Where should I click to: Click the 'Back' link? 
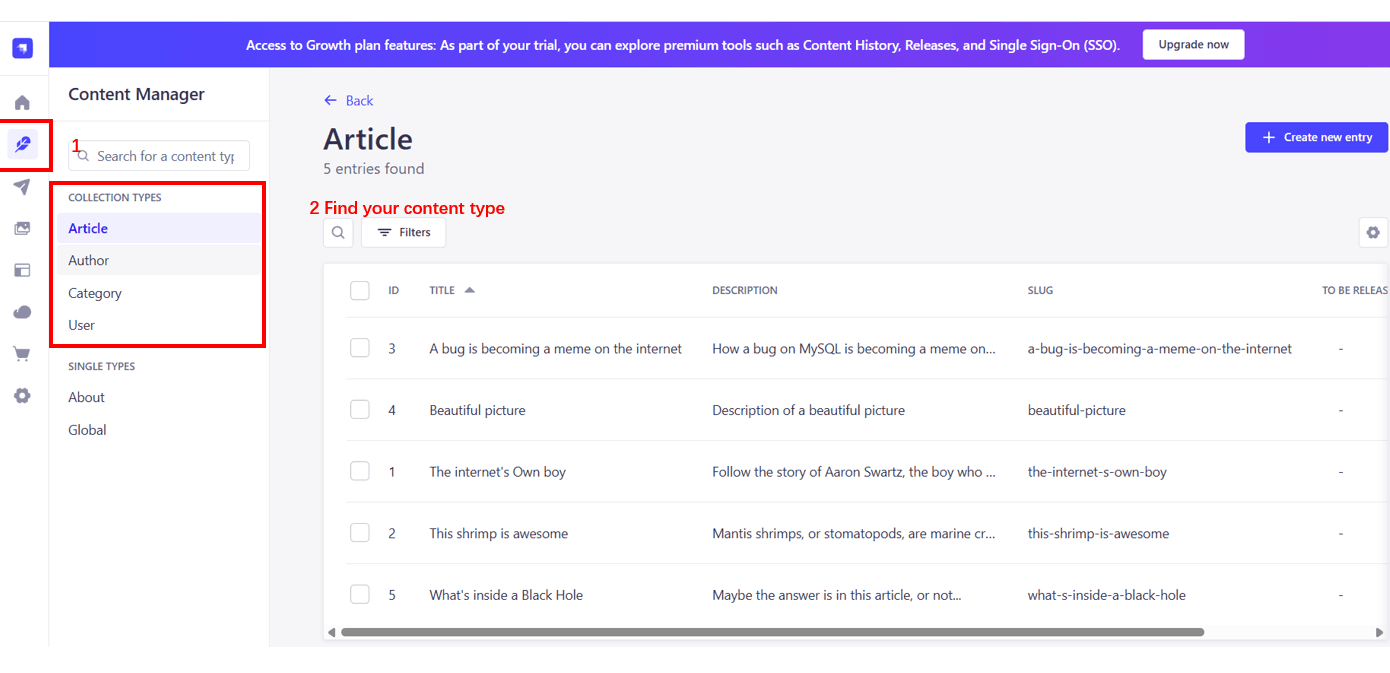pos(348,100)
